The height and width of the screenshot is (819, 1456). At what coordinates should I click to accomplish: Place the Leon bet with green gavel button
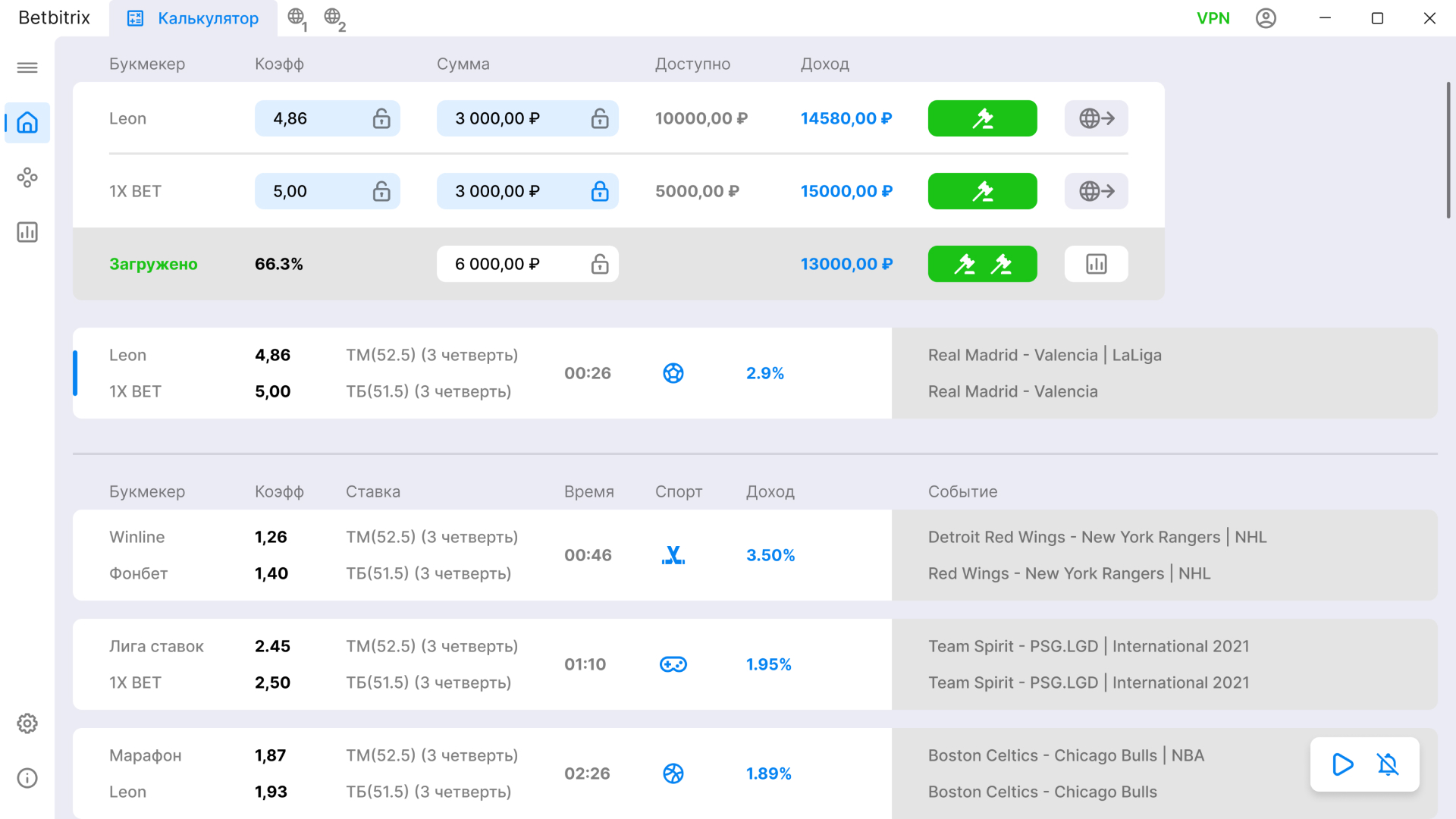[983, 118]
